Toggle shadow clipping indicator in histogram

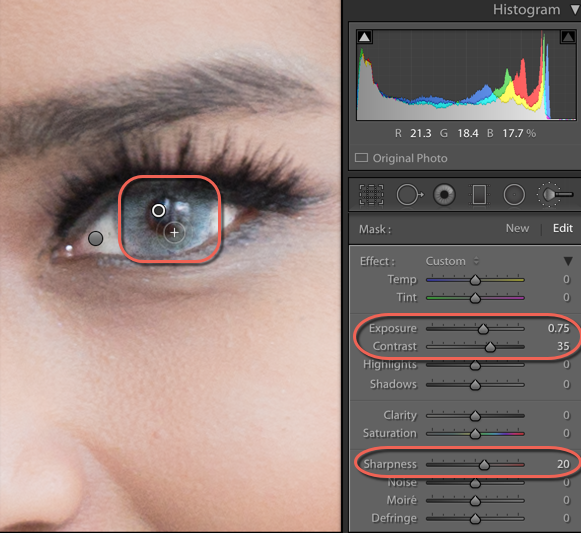pos(365,37)
